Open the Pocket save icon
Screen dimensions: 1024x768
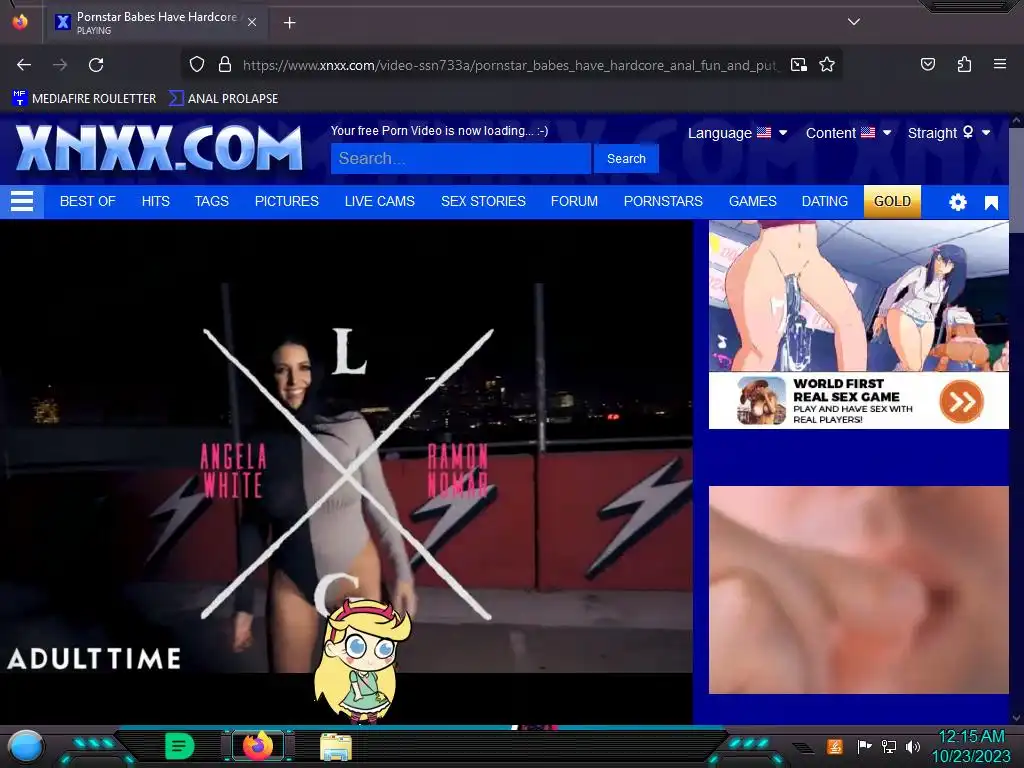point(927,64)
